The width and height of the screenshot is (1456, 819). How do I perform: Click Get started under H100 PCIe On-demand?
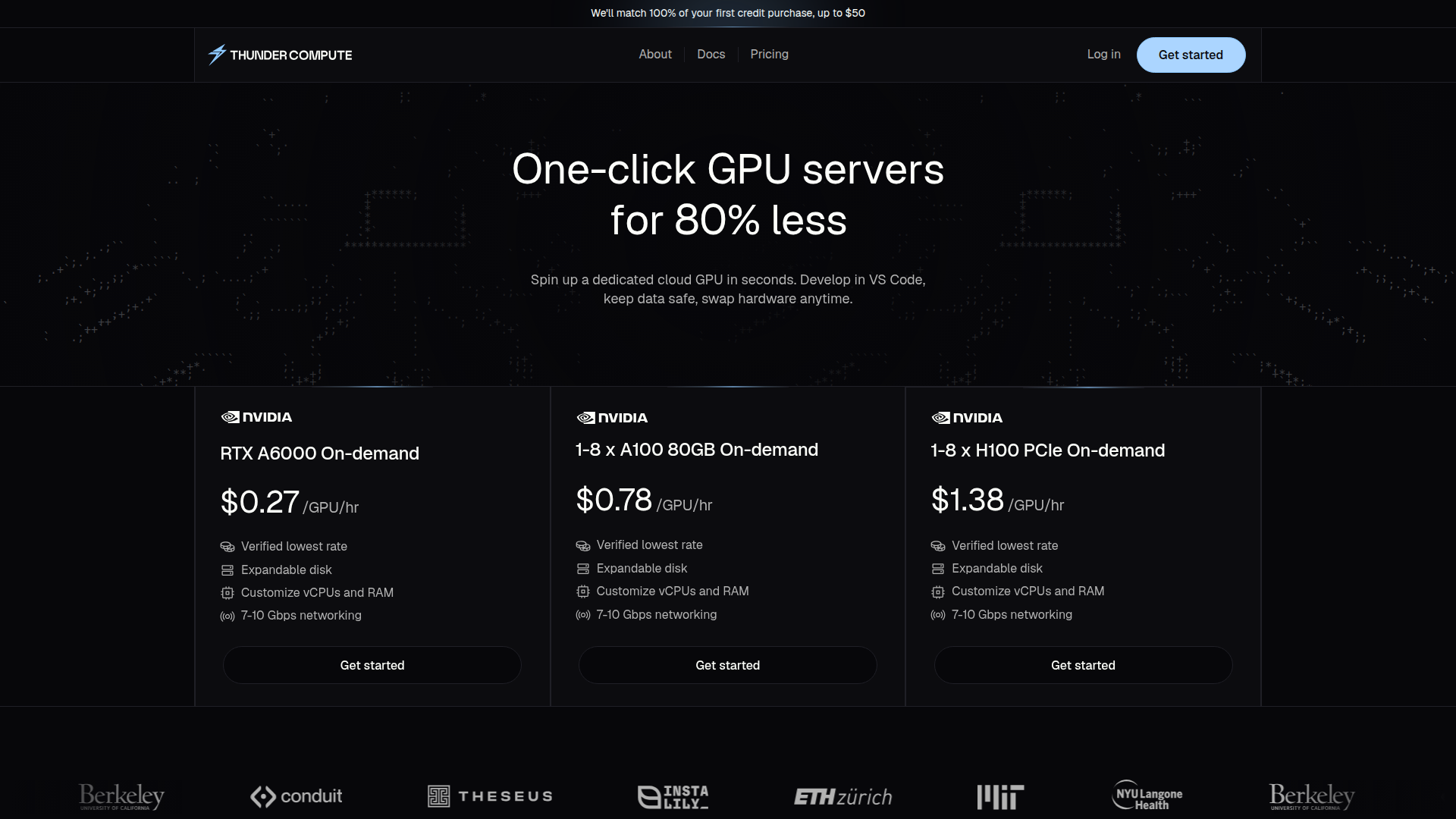pos(1083,665)
